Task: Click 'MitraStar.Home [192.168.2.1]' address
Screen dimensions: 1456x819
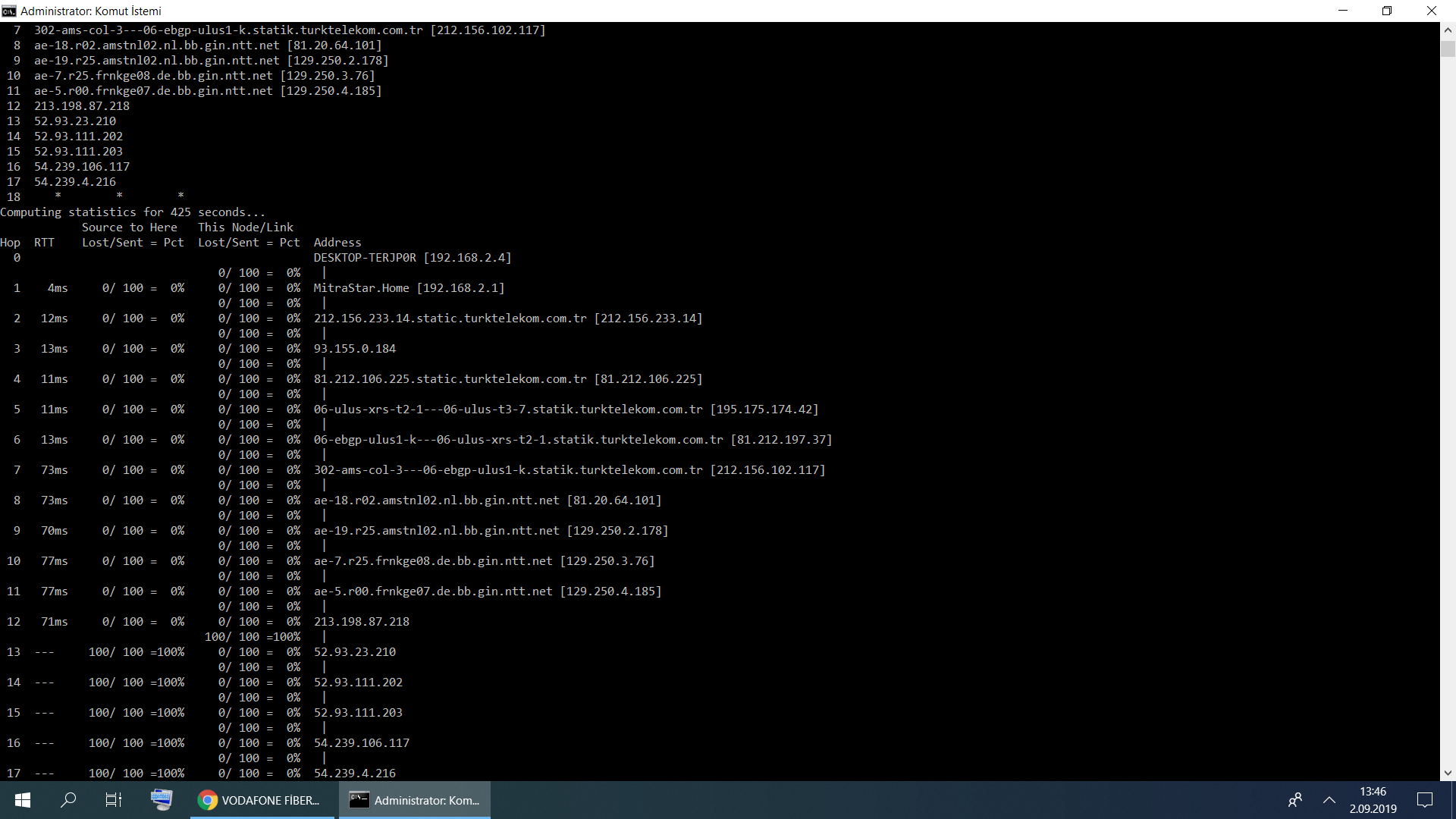Action: pos(409,288)
